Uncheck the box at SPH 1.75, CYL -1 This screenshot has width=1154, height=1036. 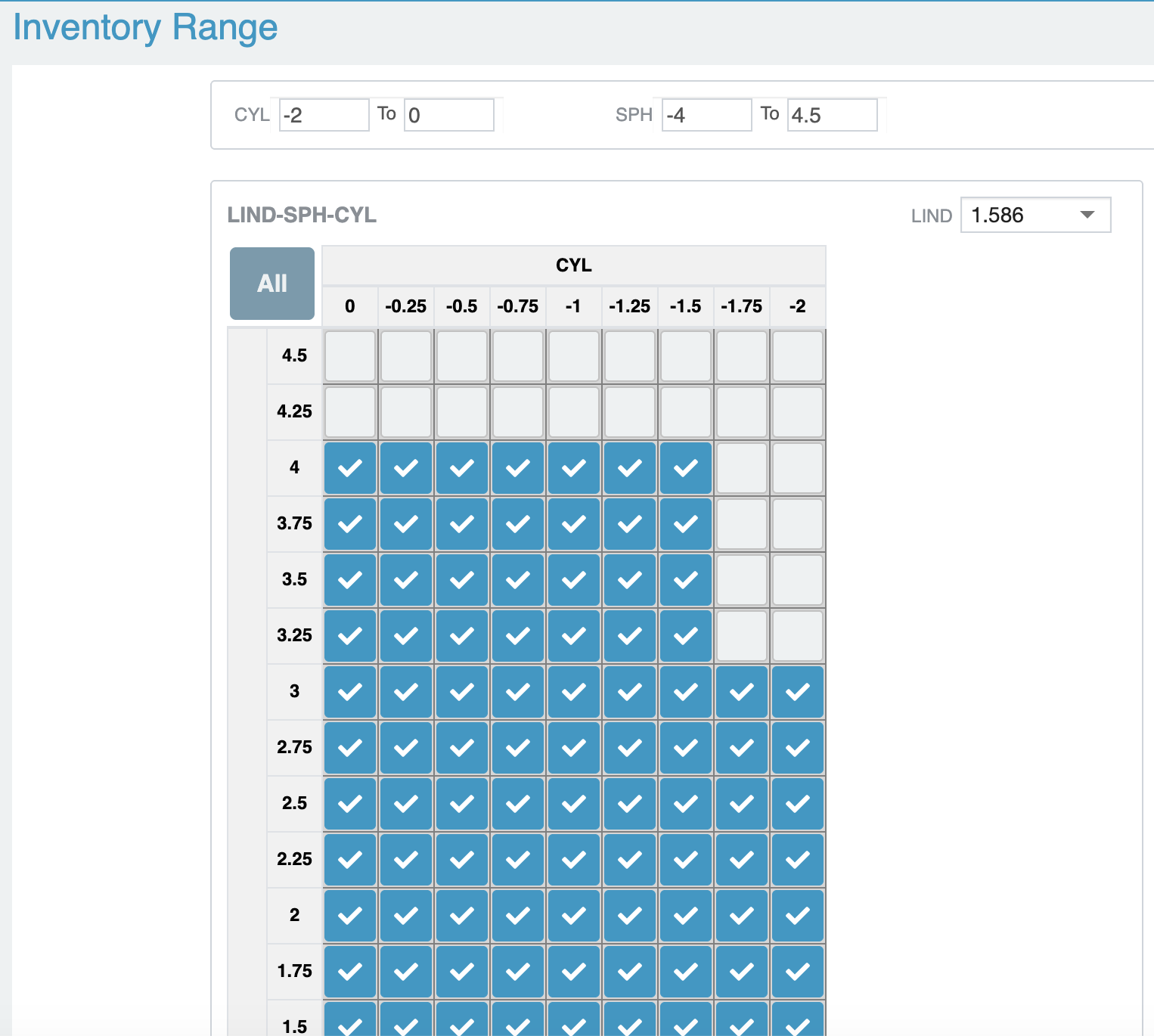pos(574,972)
